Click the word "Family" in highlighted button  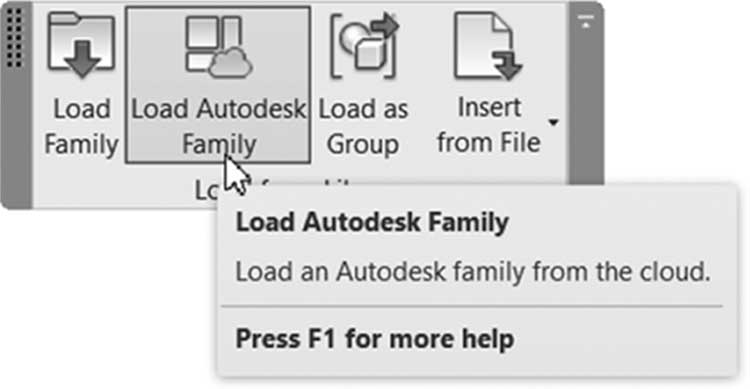tap(219, 144)
